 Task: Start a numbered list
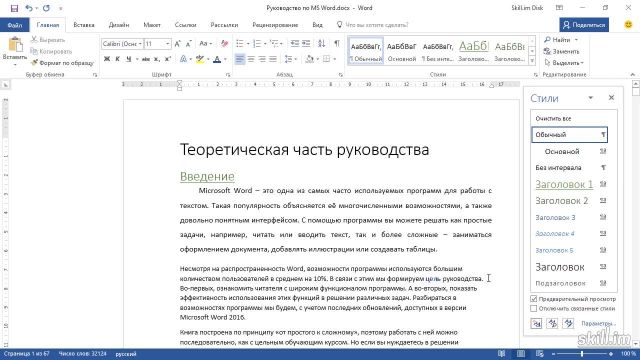257,44
